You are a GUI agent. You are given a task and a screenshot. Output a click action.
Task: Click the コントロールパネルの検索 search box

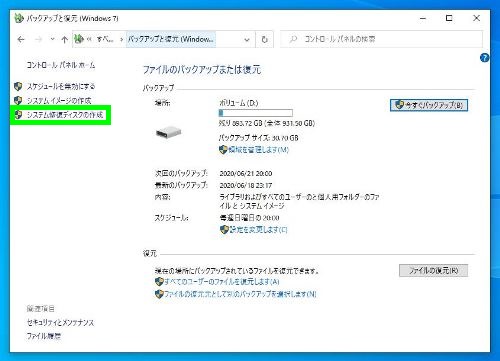[381, 39]
